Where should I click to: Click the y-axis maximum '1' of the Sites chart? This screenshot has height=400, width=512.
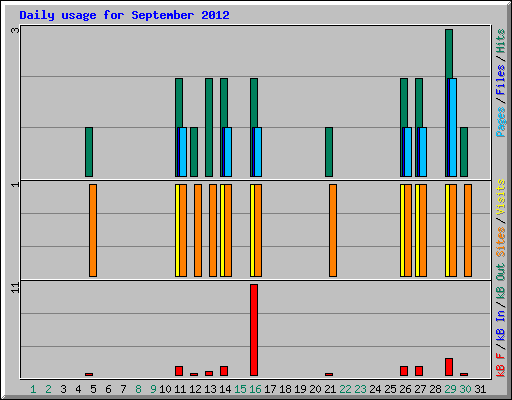tap(15, 184)
